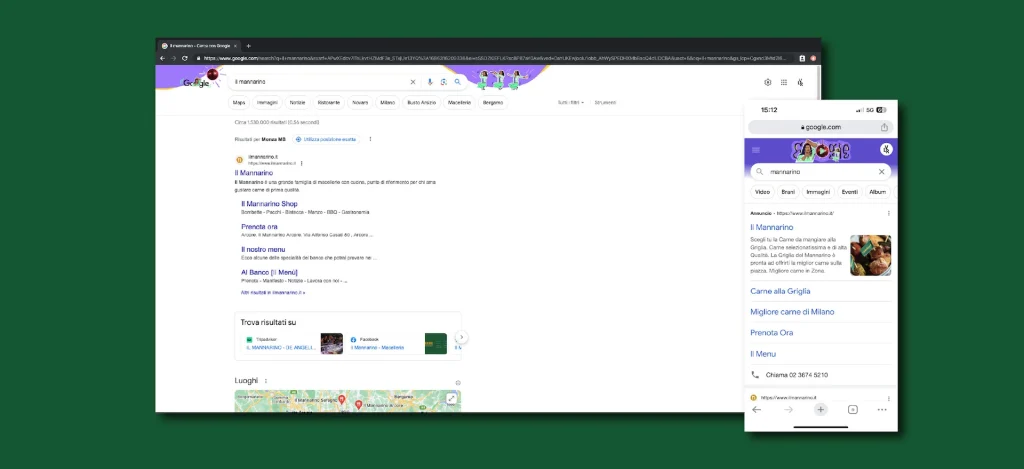Tap 'Carne alla Griglia' ad link

coord(780,291)
